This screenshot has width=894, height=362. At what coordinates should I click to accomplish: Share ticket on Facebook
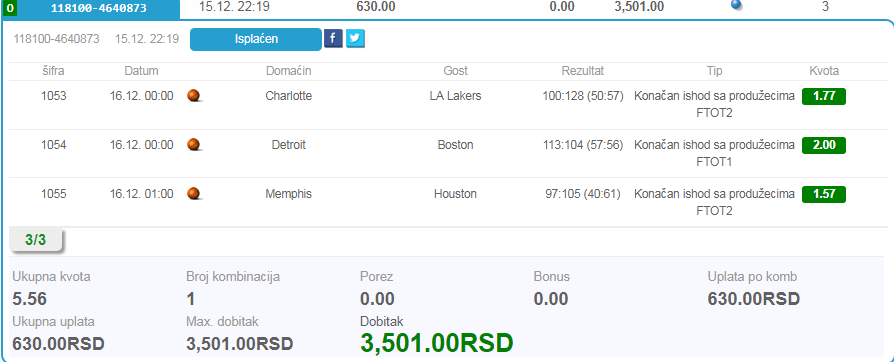[334, 39]
